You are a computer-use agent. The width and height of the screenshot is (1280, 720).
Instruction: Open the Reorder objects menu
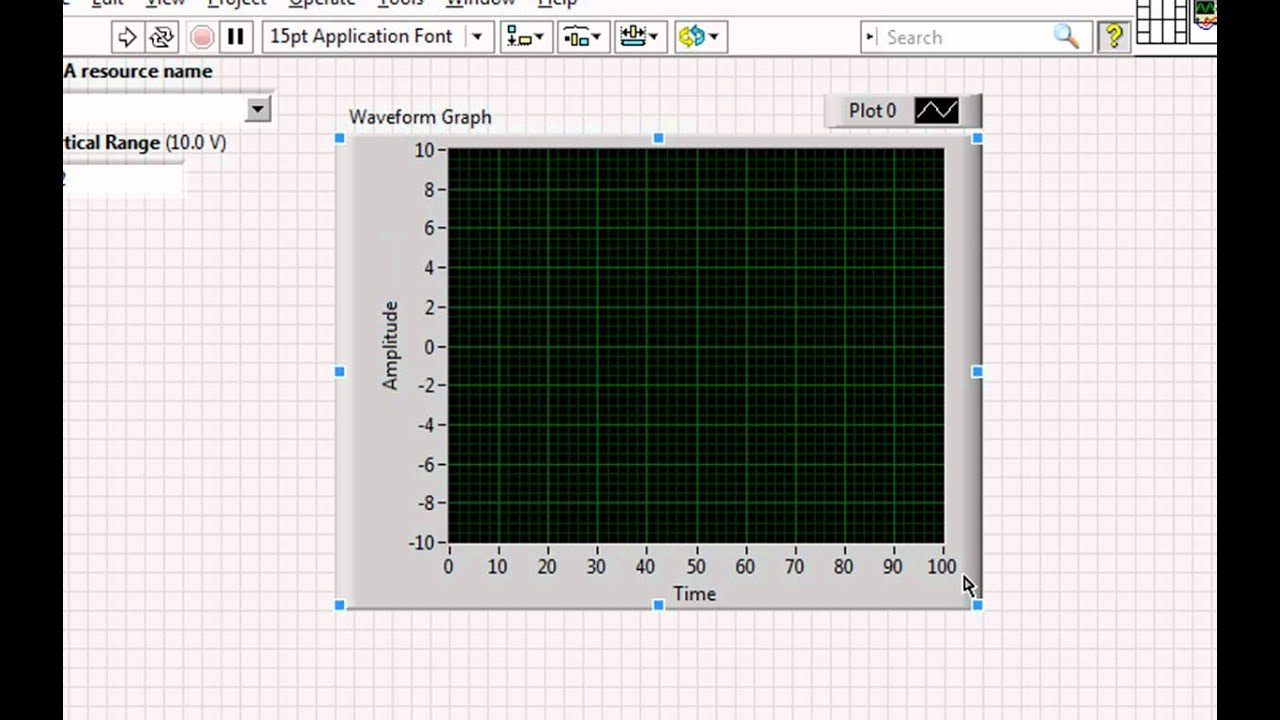coord(699,37)
